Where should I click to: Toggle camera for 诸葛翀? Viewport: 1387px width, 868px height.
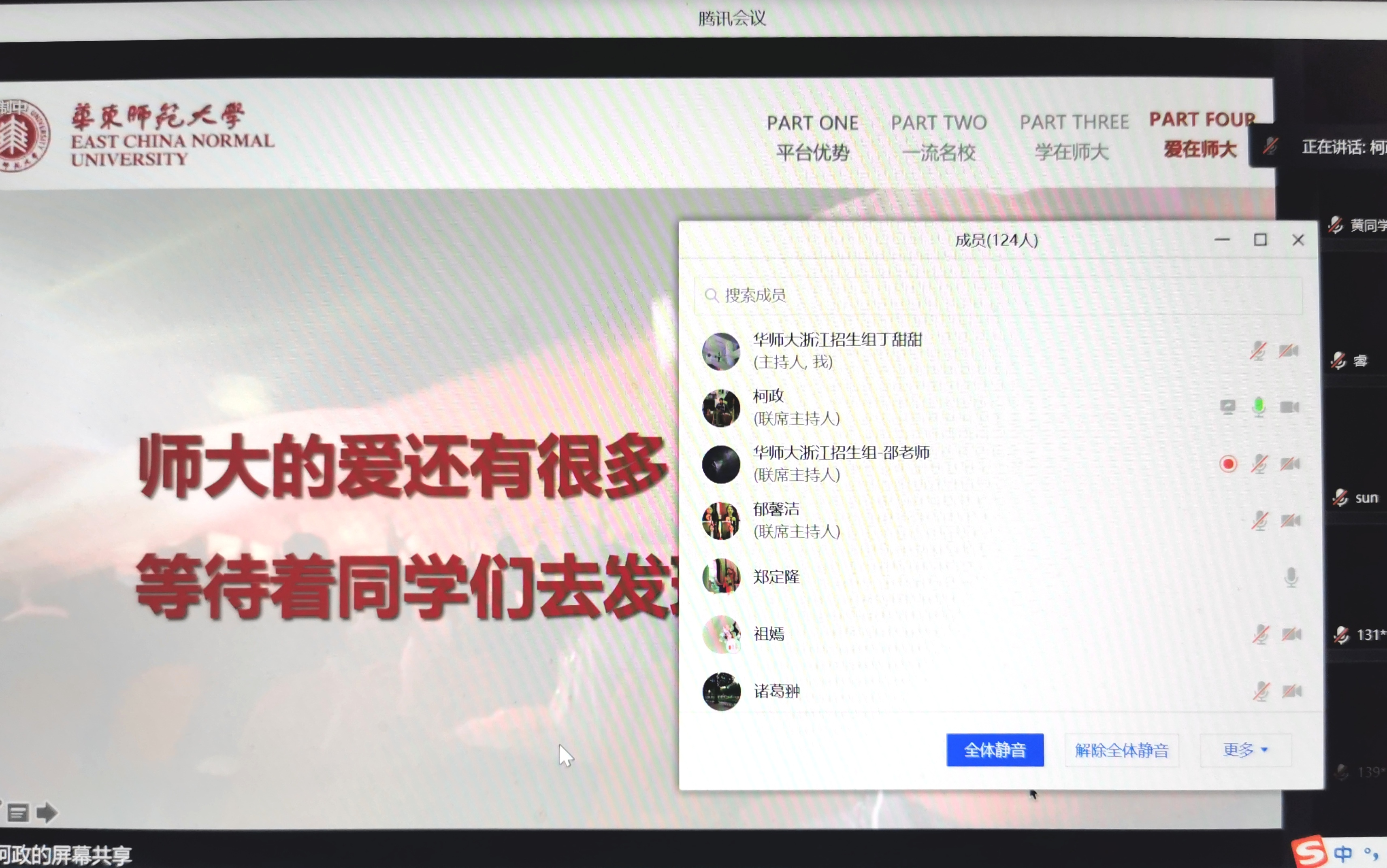pyautogui.click(x=1292, y=691)
